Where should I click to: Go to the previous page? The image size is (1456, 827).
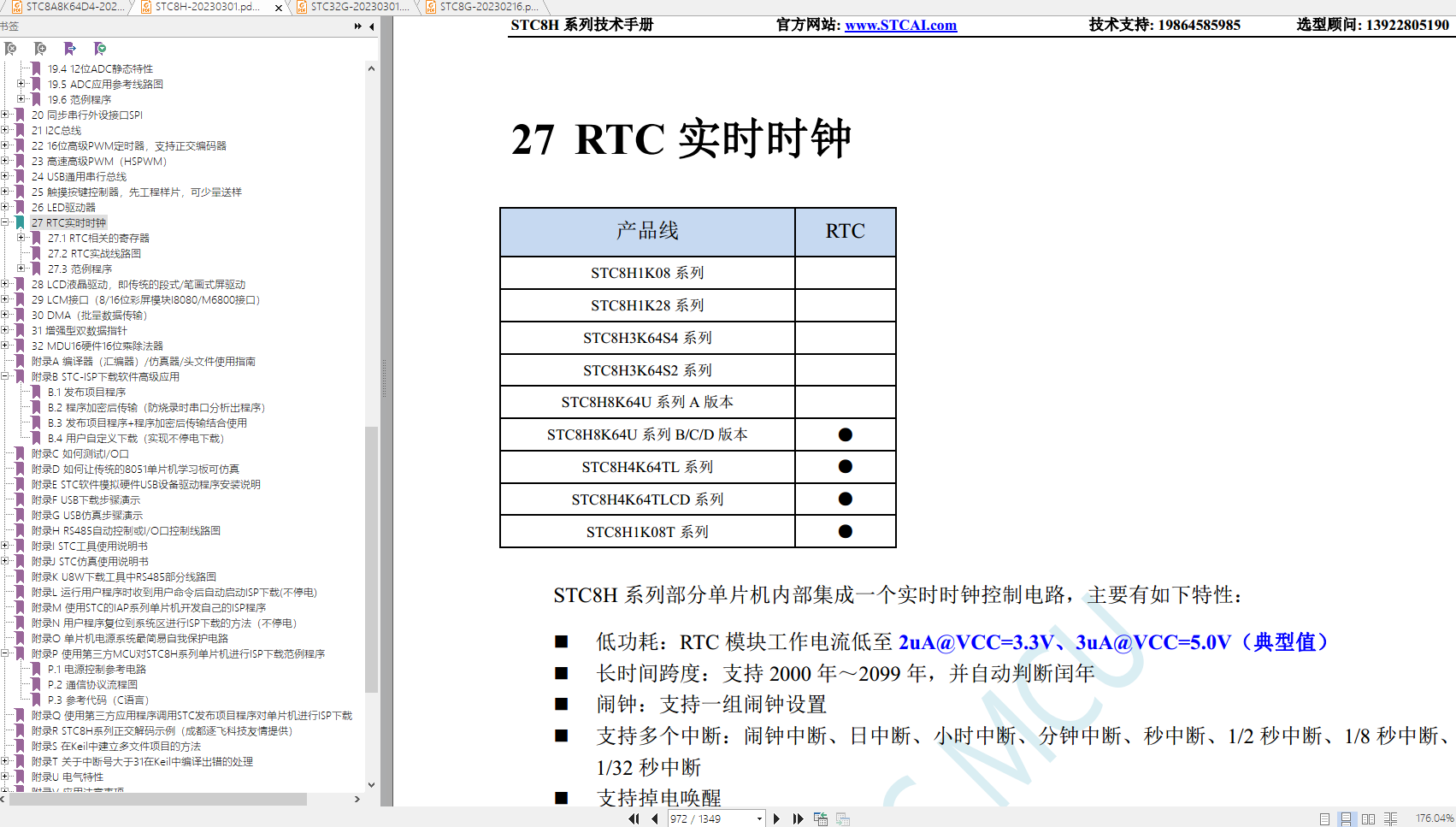coord(655,818)
